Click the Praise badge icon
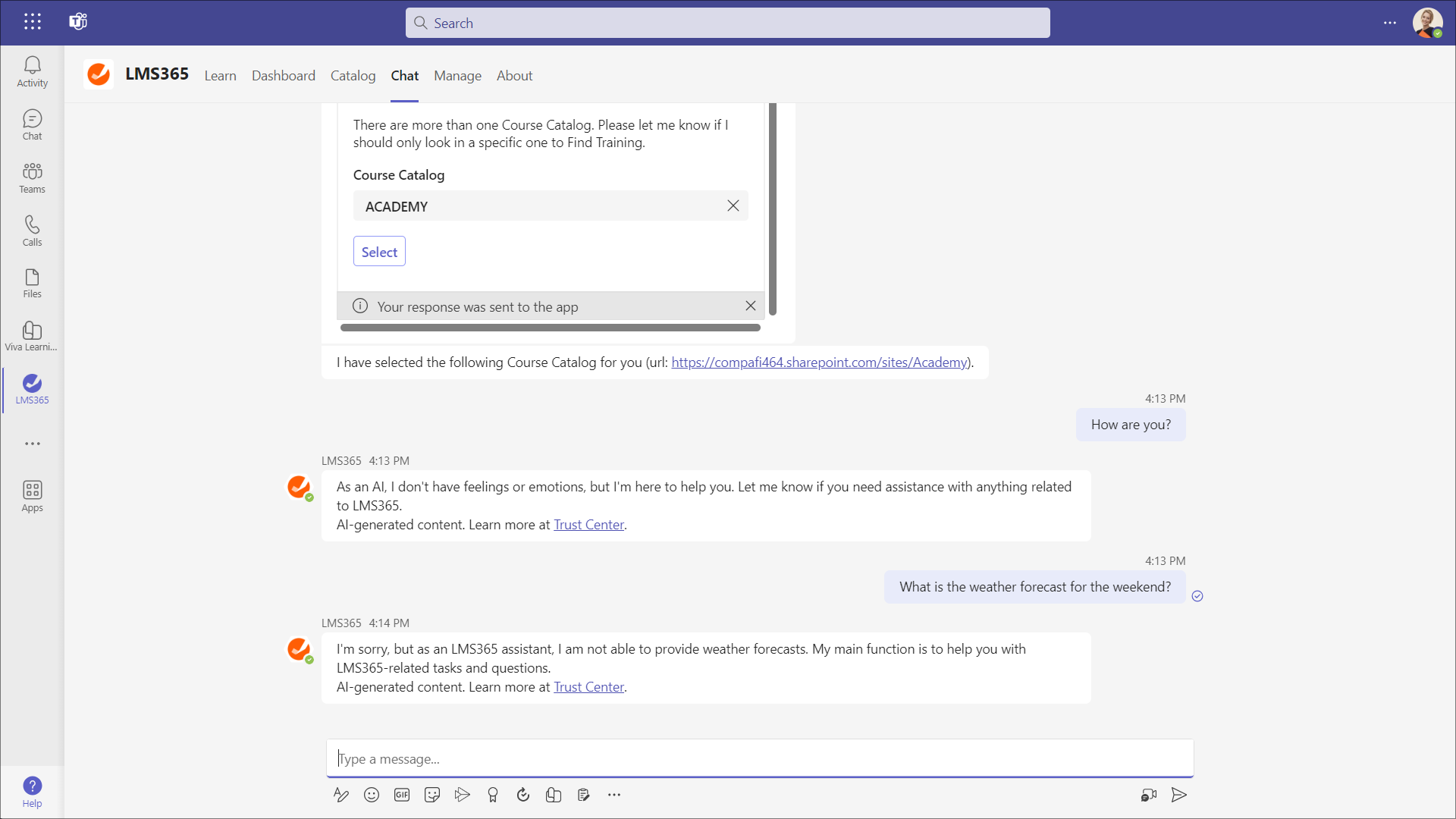The width and height of the screenshot is (1456, 819). (x=493, y=795)
